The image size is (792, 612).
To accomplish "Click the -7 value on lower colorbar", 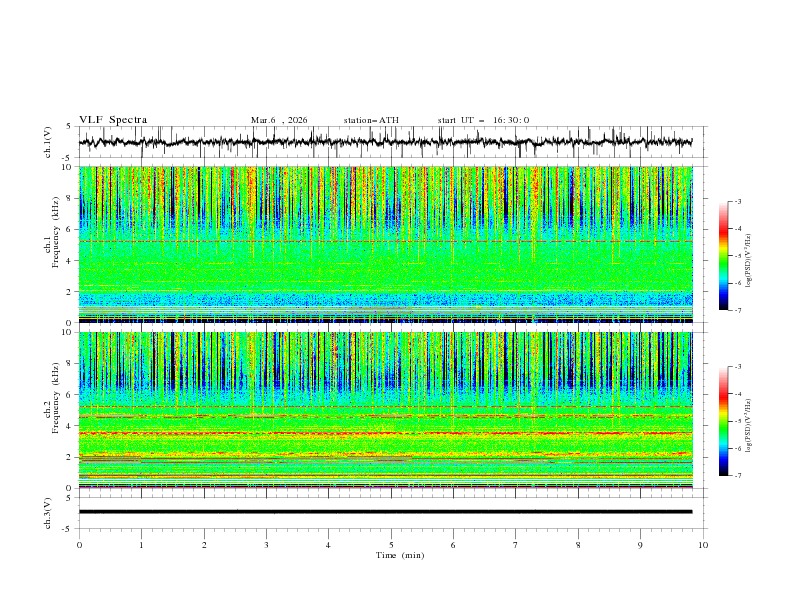I will click(x=738, y=476).
